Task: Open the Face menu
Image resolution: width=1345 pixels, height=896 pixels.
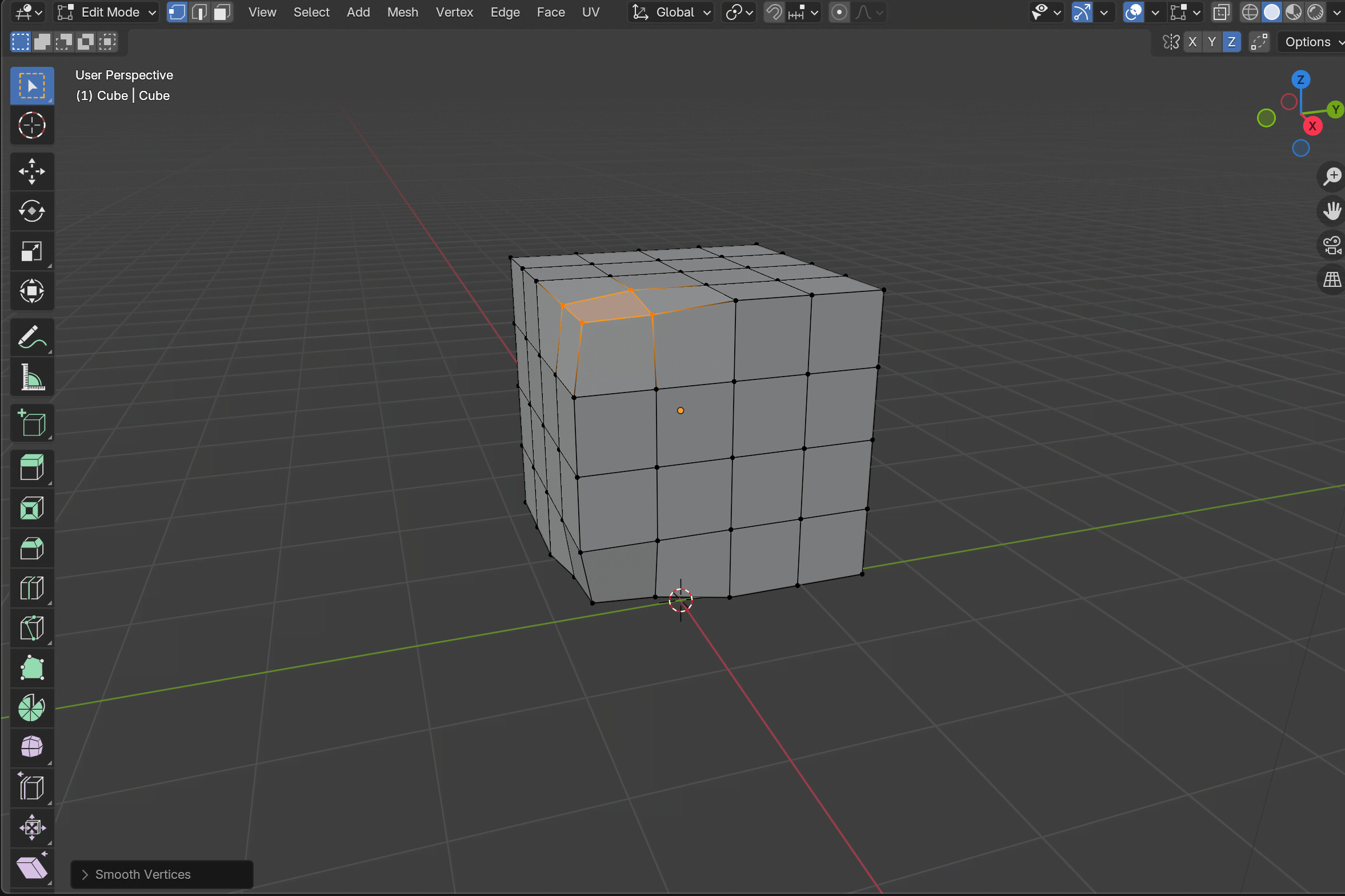Action: pyautogui.click(x=551, y=12)
